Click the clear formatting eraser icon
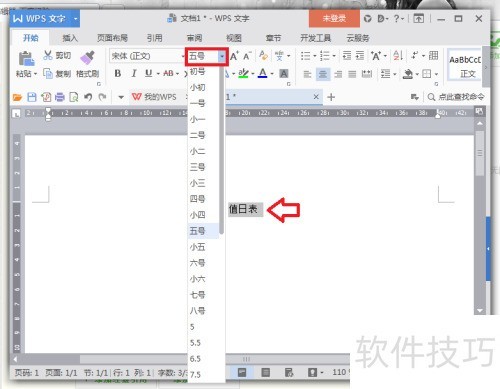The width and height of the screenshot is (500, 389). [263, 55]
